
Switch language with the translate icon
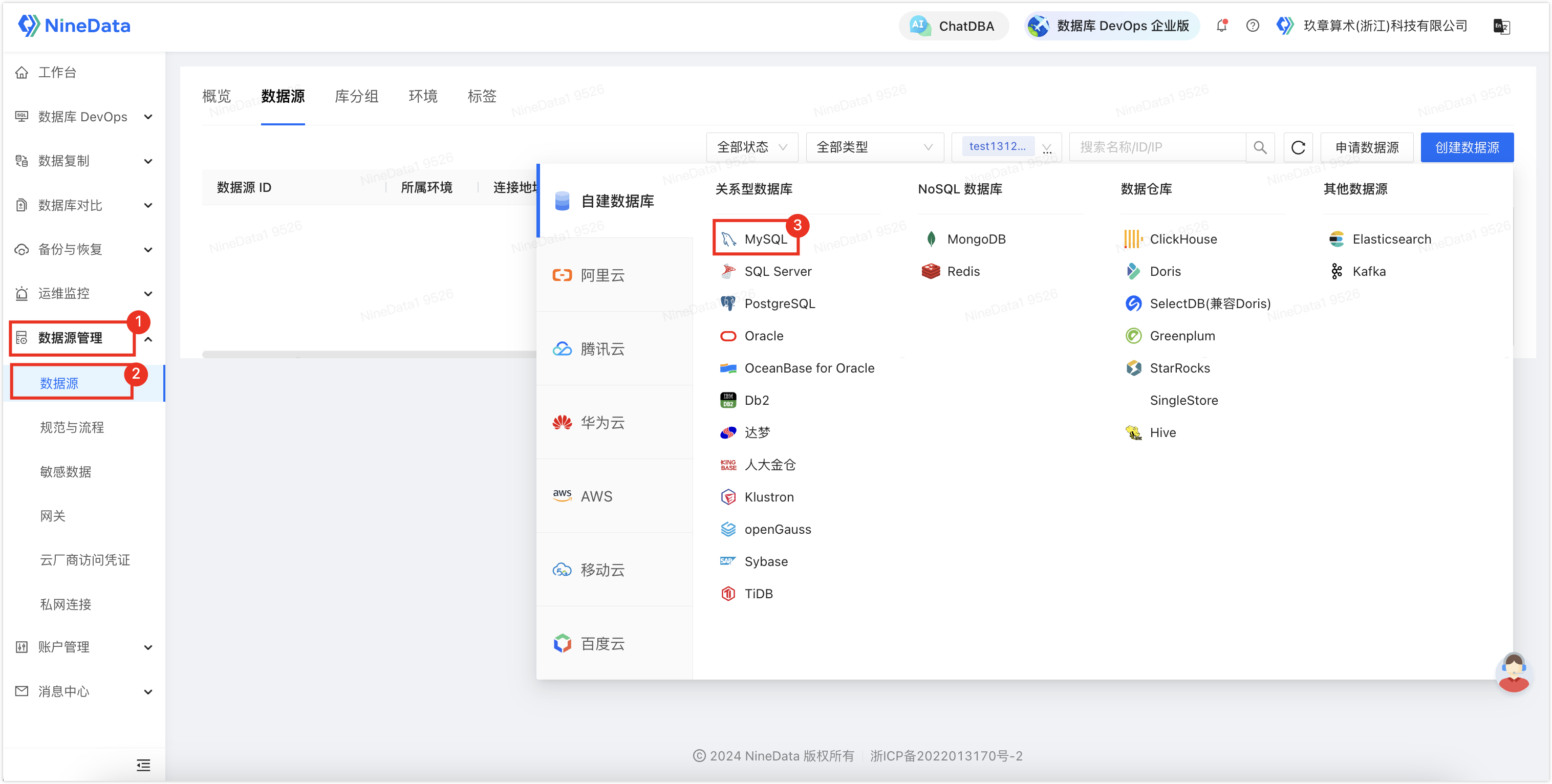tap(1501, 26)
